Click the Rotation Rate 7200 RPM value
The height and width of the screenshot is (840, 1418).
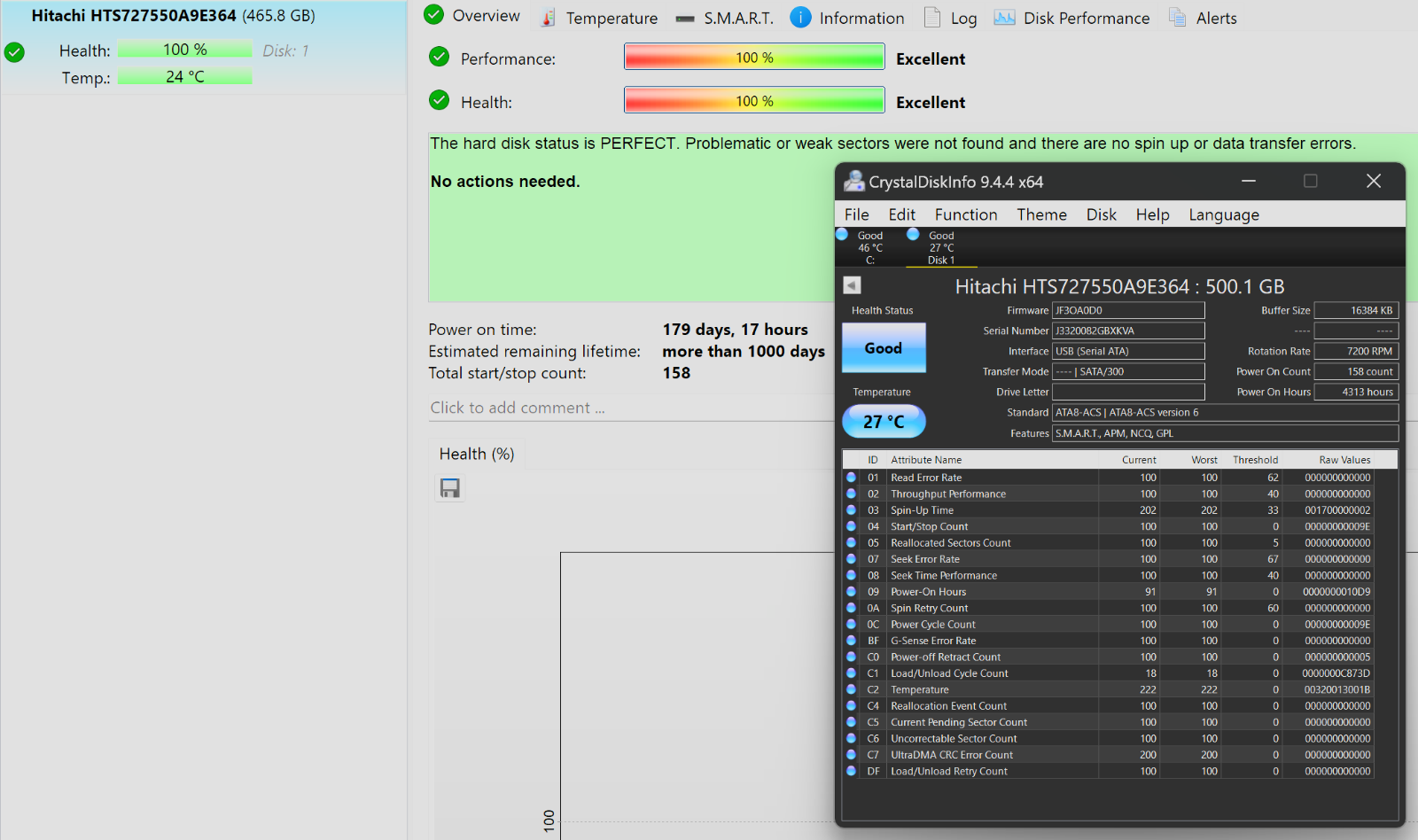(x=1356, y=351)
